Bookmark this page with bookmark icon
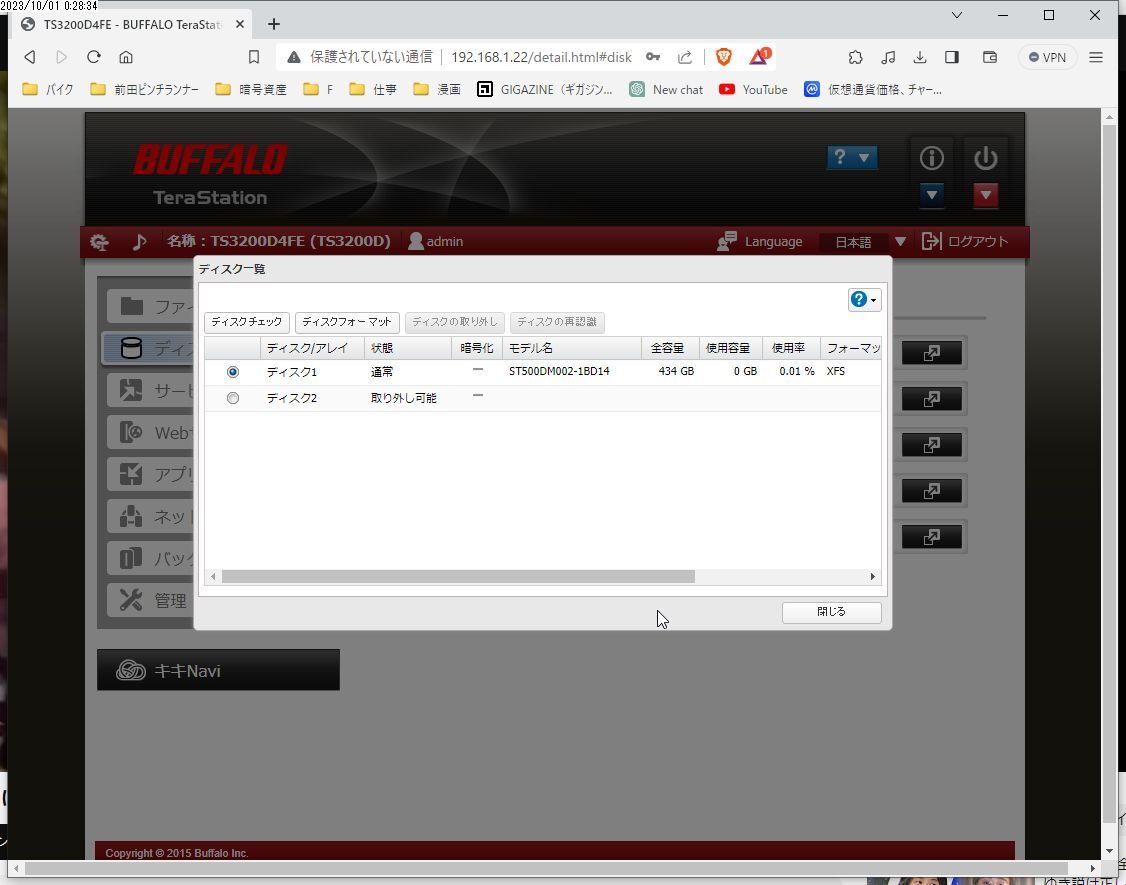1126x885 pixels. pos(253,57)
